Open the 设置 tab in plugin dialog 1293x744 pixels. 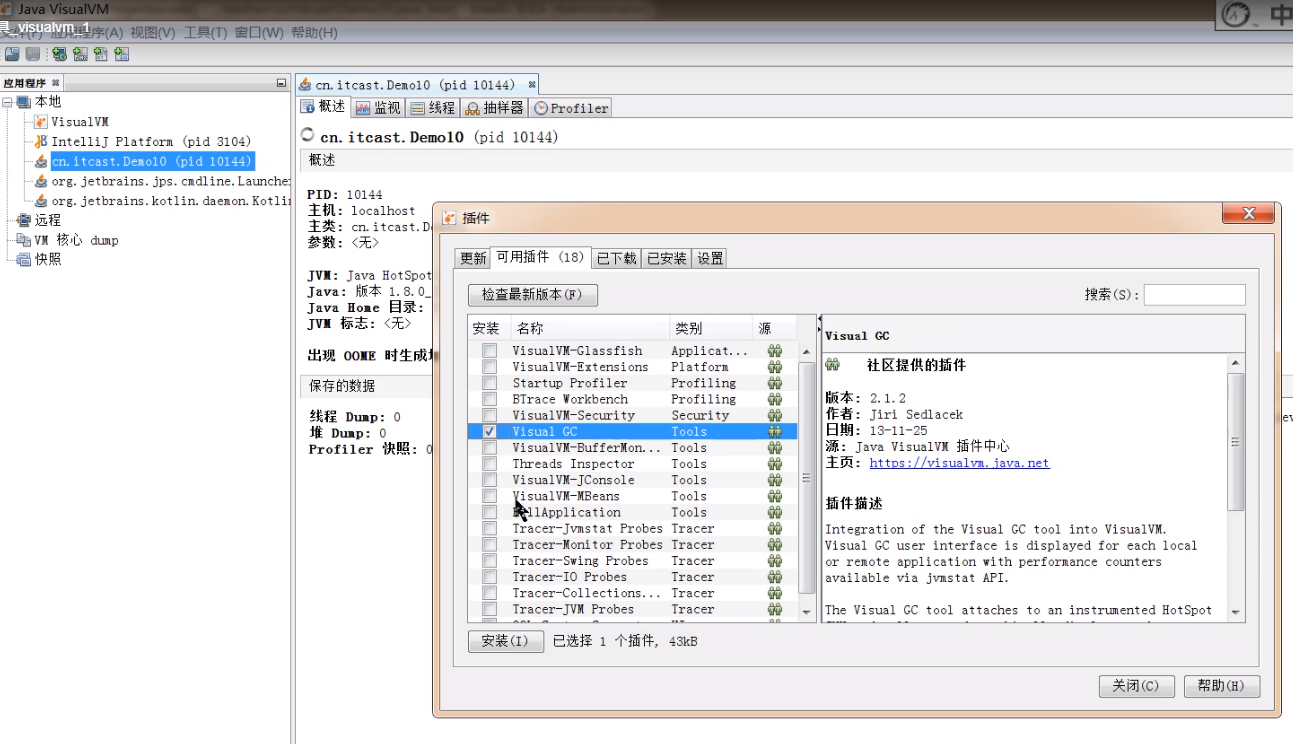pos(710,258)
